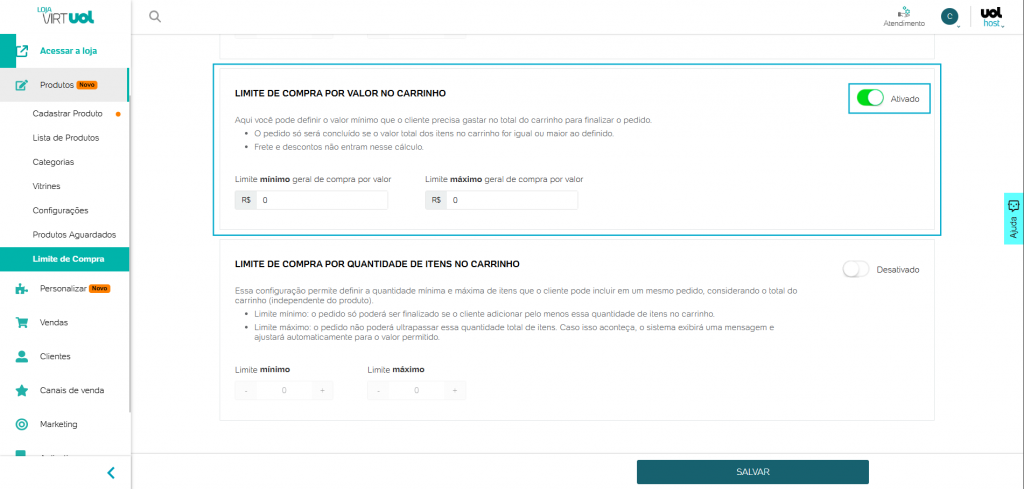Collapse the sidebar with left chevron
The width and height of the screenshot is (1024, 489).
(111, 473)
